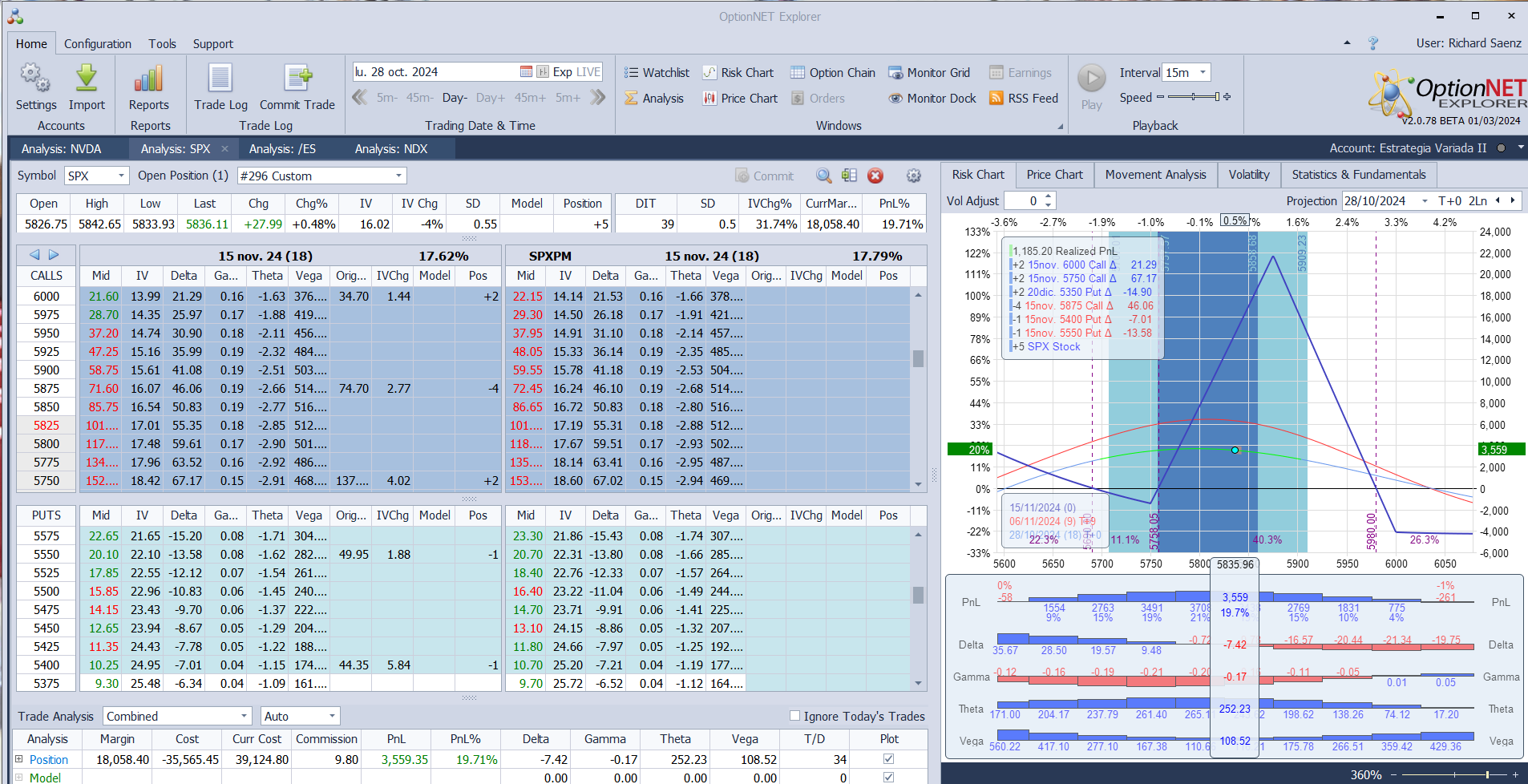Click the T+0 projection button

(x=1449, y=200)
